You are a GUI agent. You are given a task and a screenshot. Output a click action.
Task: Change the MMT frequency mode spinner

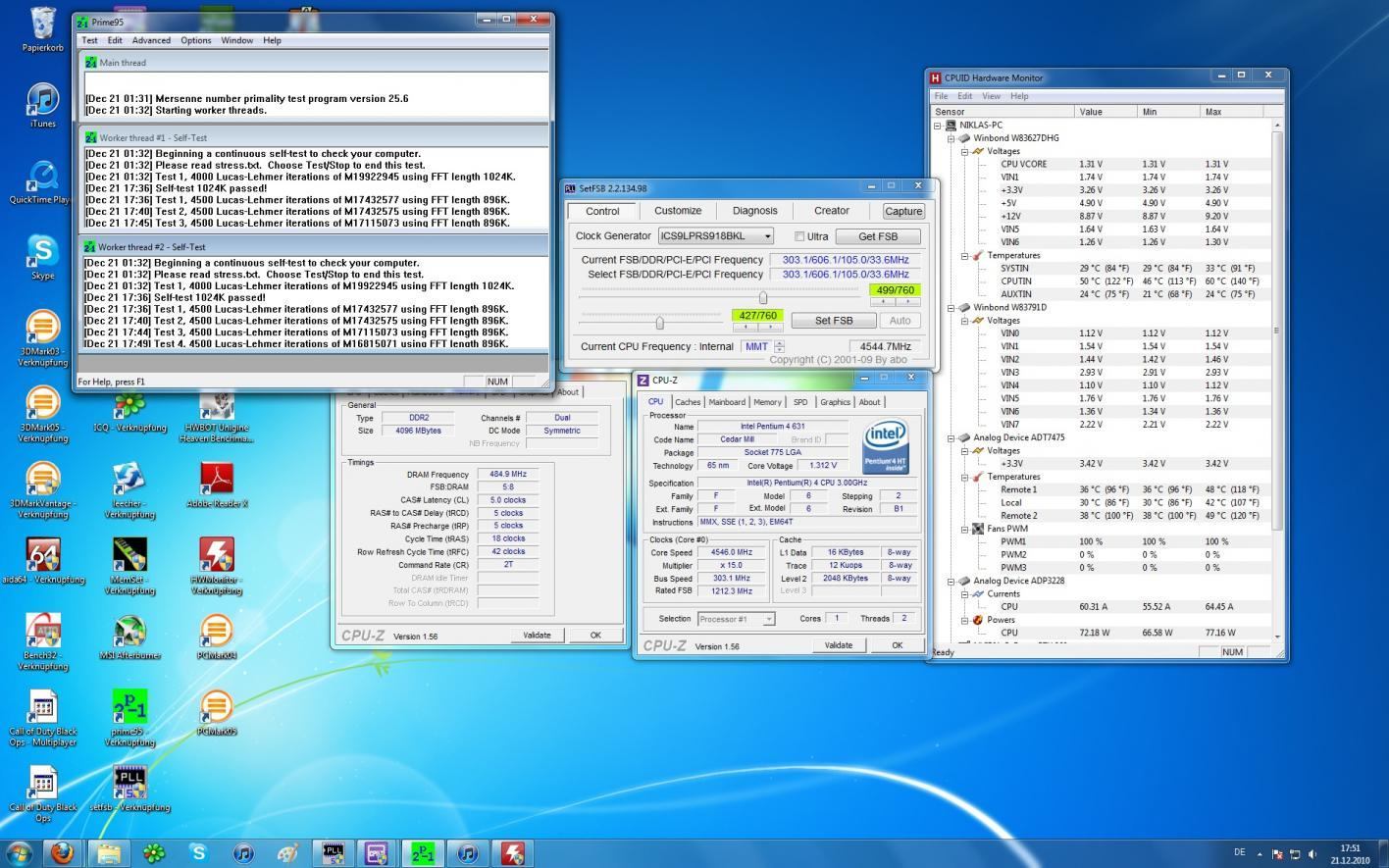779,346
